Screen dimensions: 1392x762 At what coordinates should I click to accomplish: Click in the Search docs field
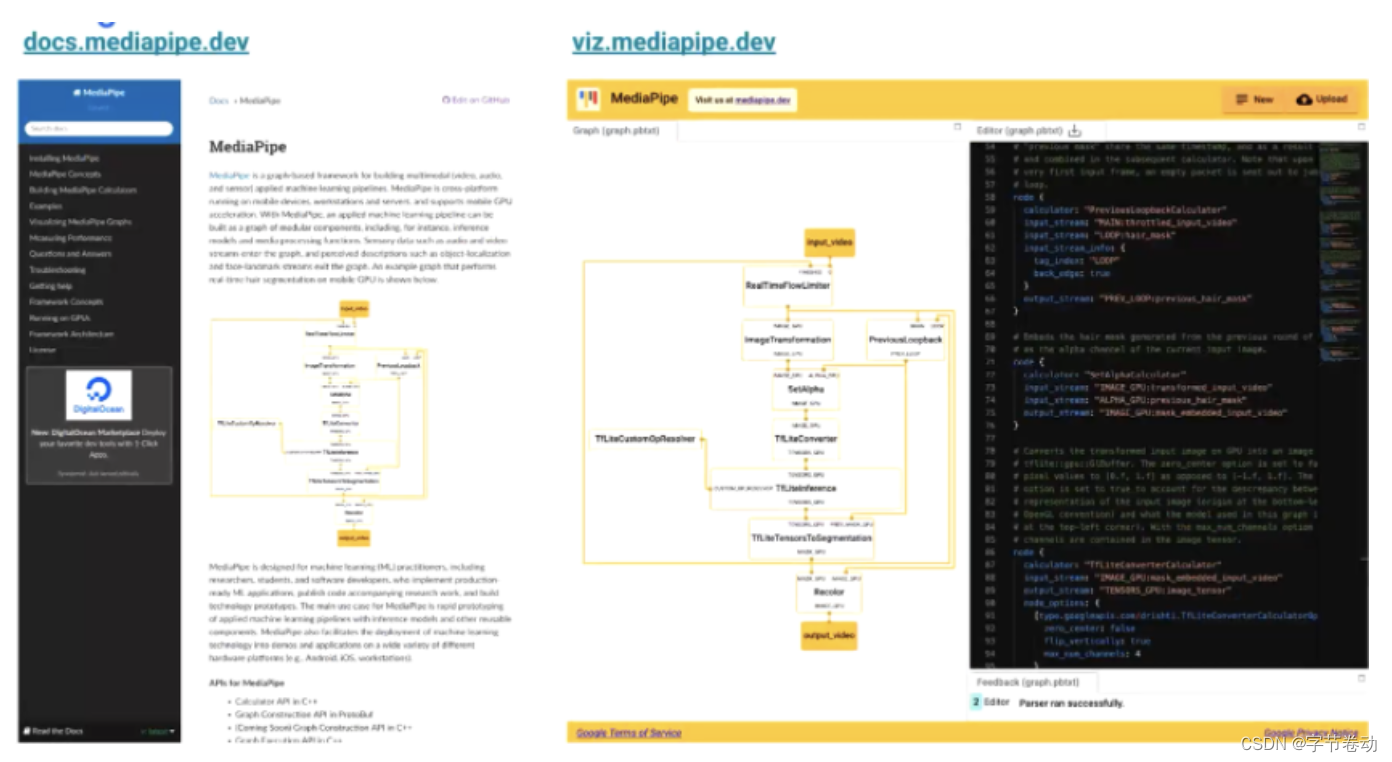99,129
